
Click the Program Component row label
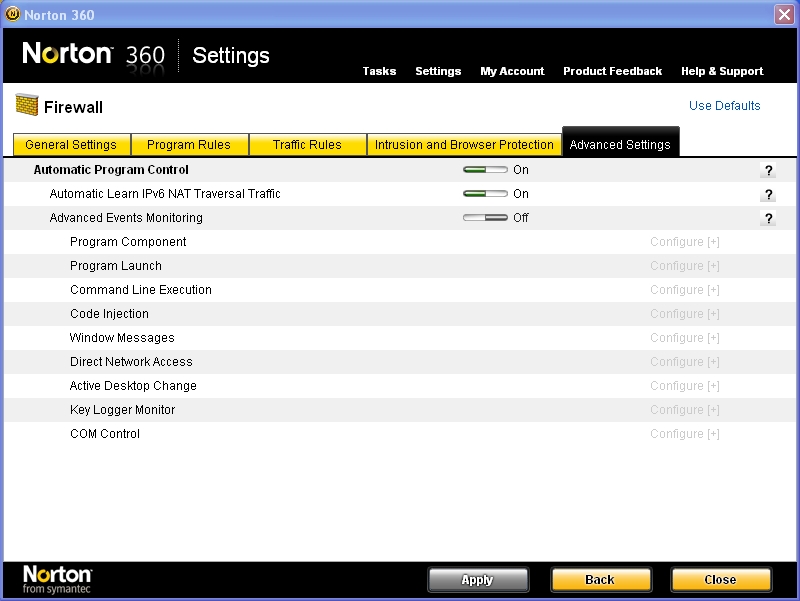click(128, 242)
